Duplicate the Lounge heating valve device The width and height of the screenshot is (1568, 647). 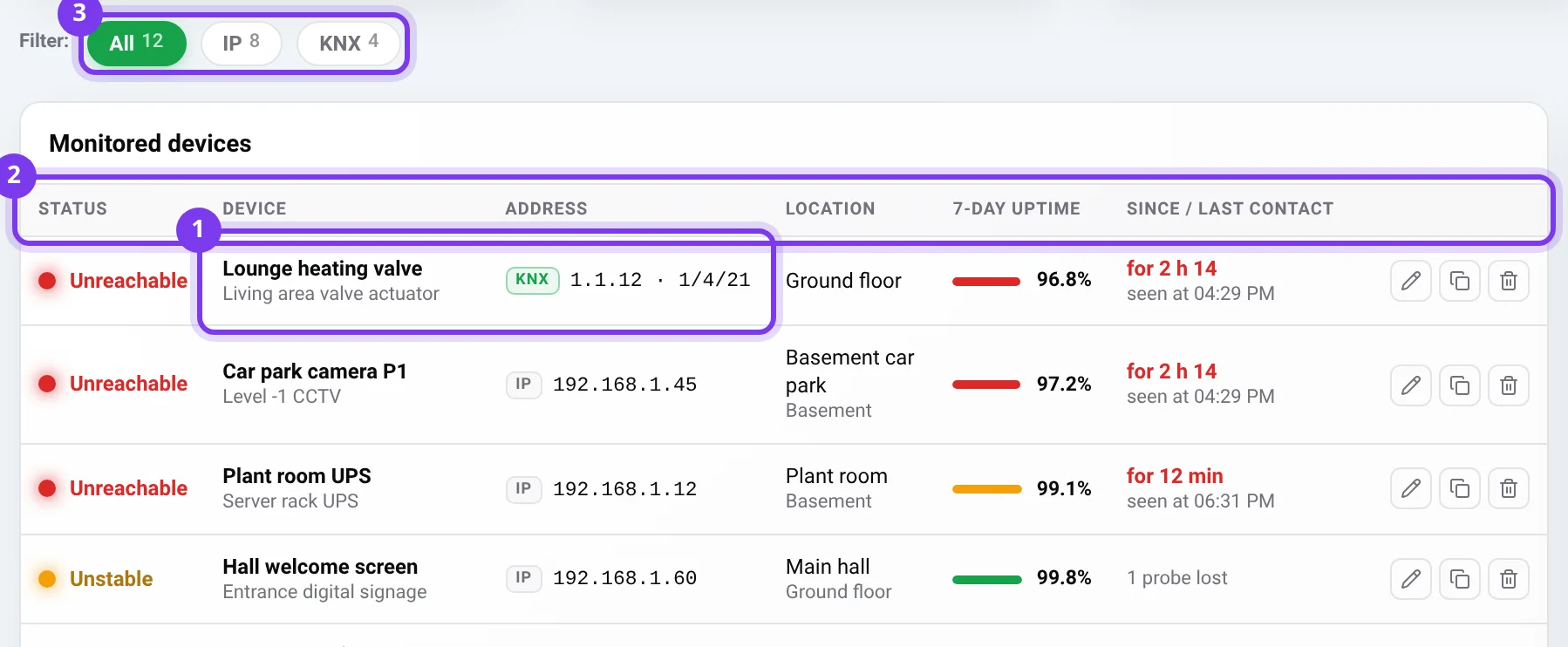tap(1460, 281)
